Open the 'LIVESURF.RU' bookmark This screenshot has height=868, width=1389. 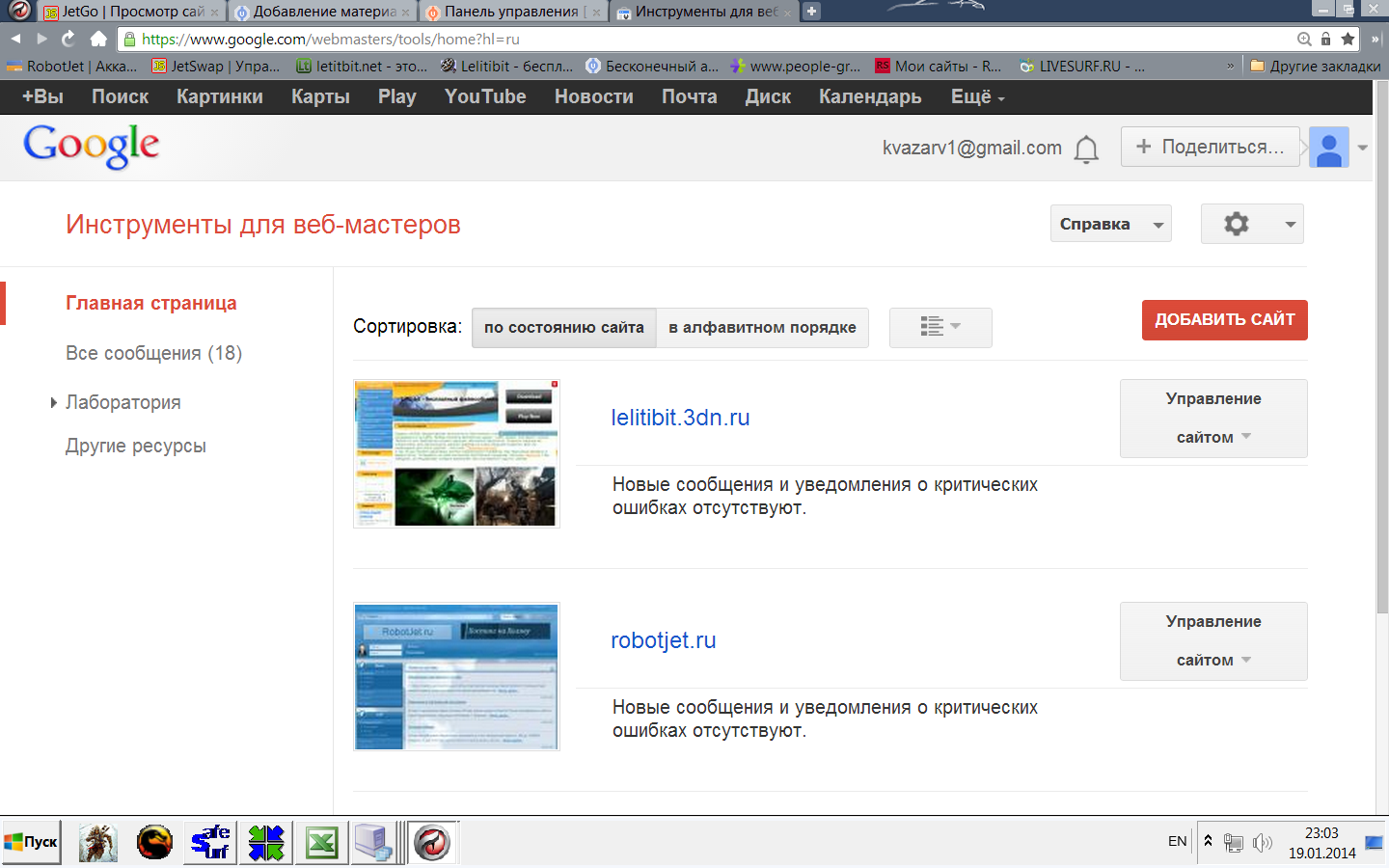[x=1082, y=66]
